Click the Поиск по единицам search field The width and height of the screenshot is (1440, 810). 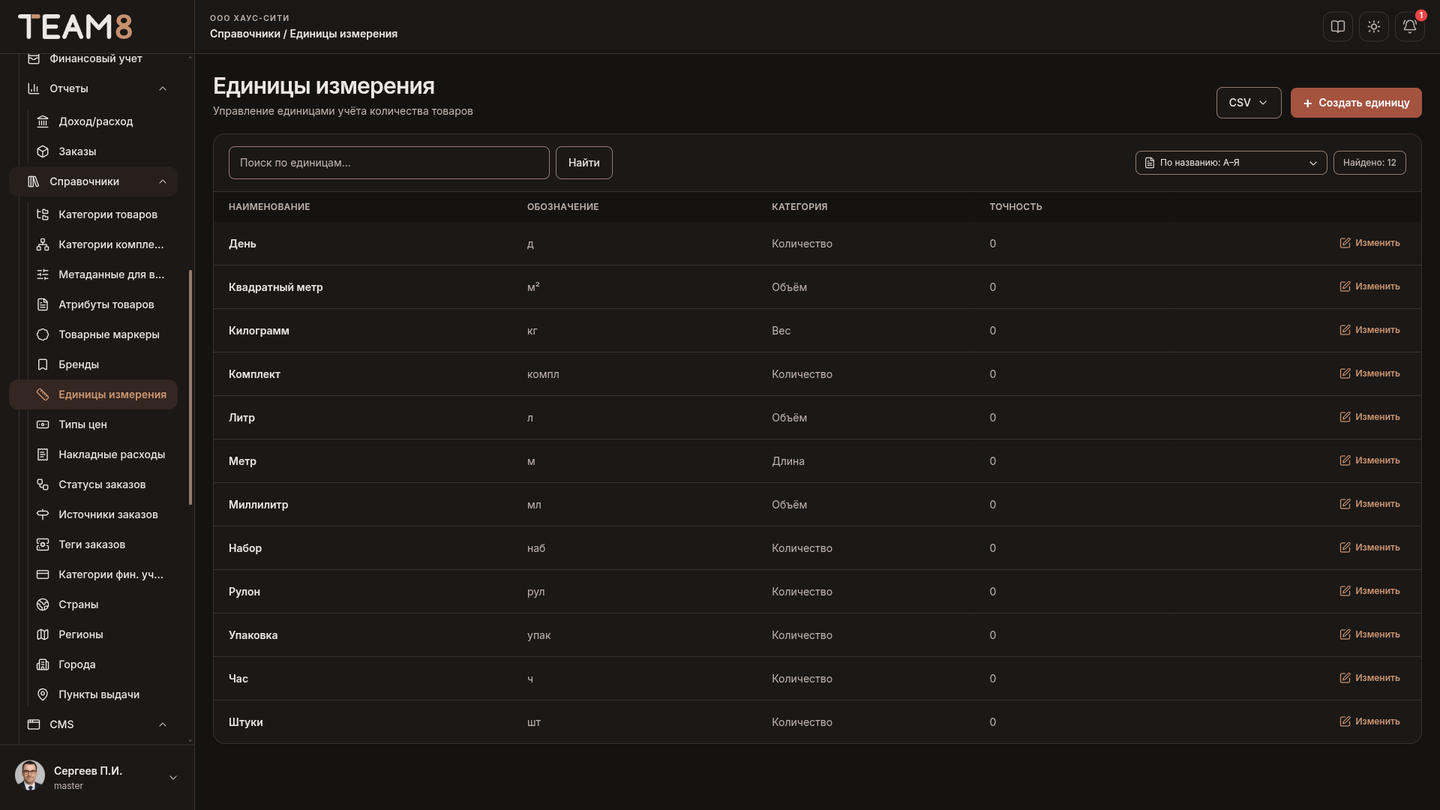click(x=389, y=163)
